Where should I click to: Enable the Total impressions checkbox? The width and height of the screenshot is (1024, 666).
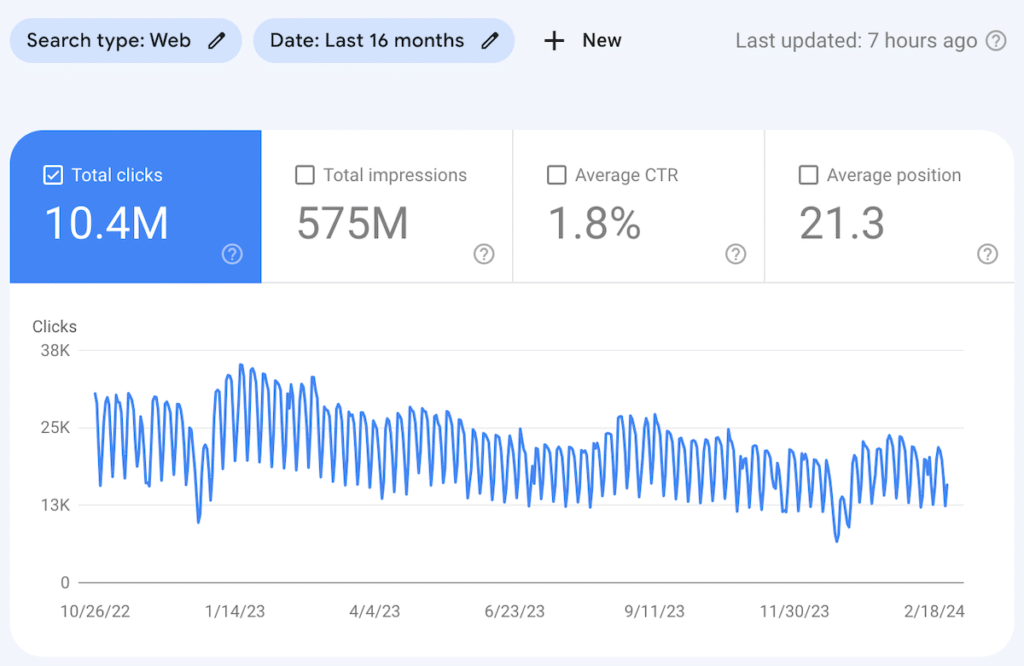[x=305, y=175]
